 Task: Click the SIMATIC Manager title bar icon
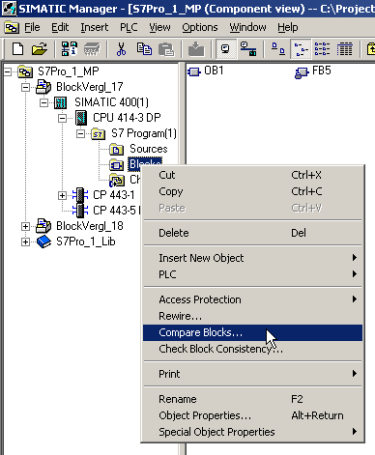[x=8, y=8]
